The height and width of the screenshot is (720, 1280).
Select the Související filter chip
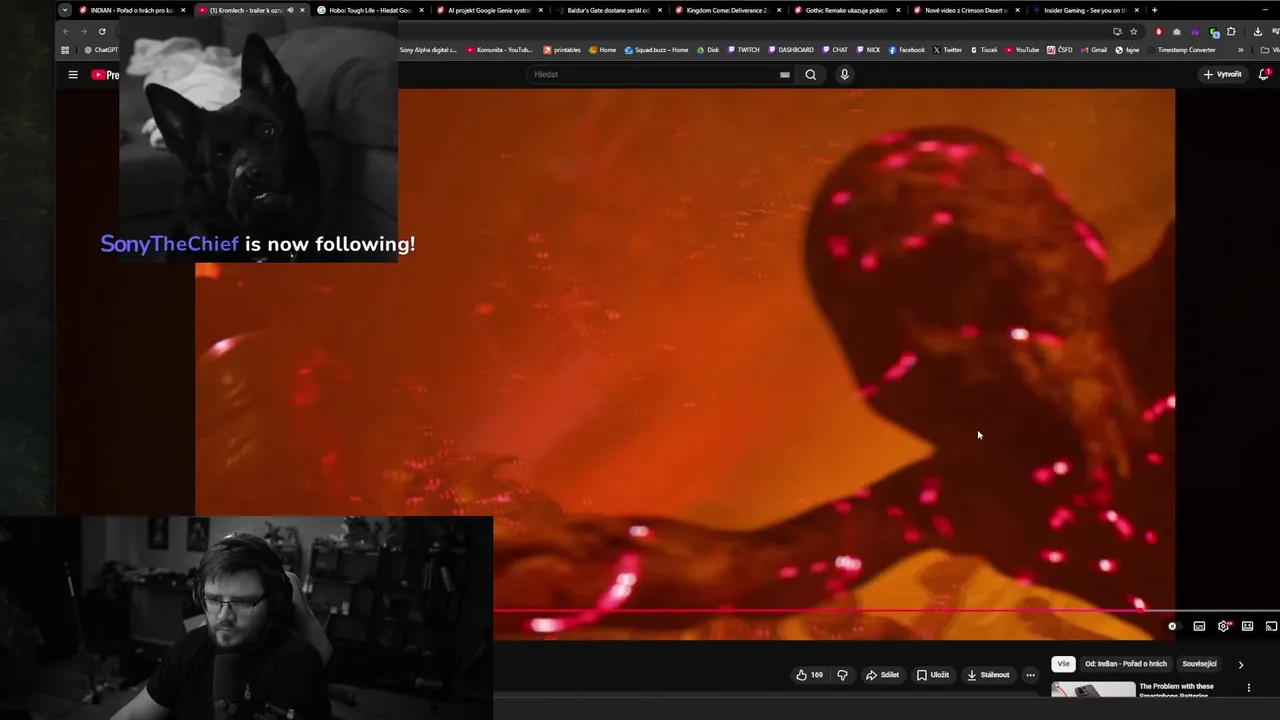tap(1199, 664)
